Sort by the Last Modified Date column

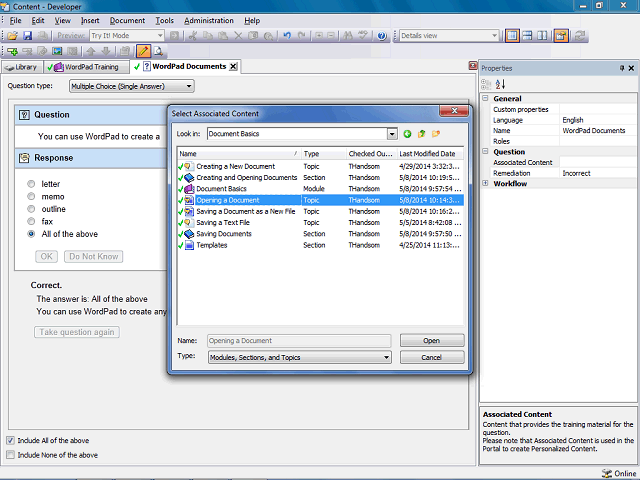click(430, 154)
